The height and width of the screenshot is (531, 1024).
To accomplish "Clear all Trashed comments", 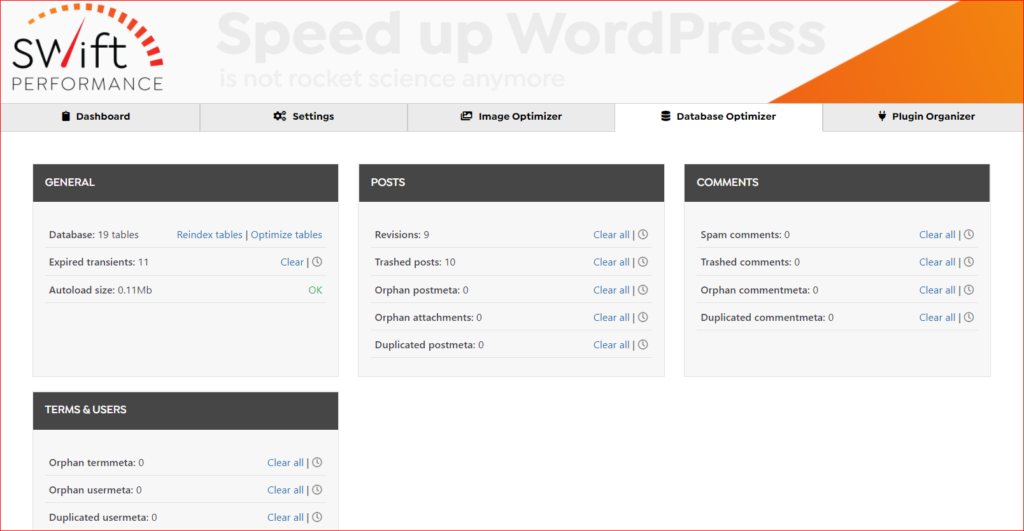I will (x=937, y=262).
